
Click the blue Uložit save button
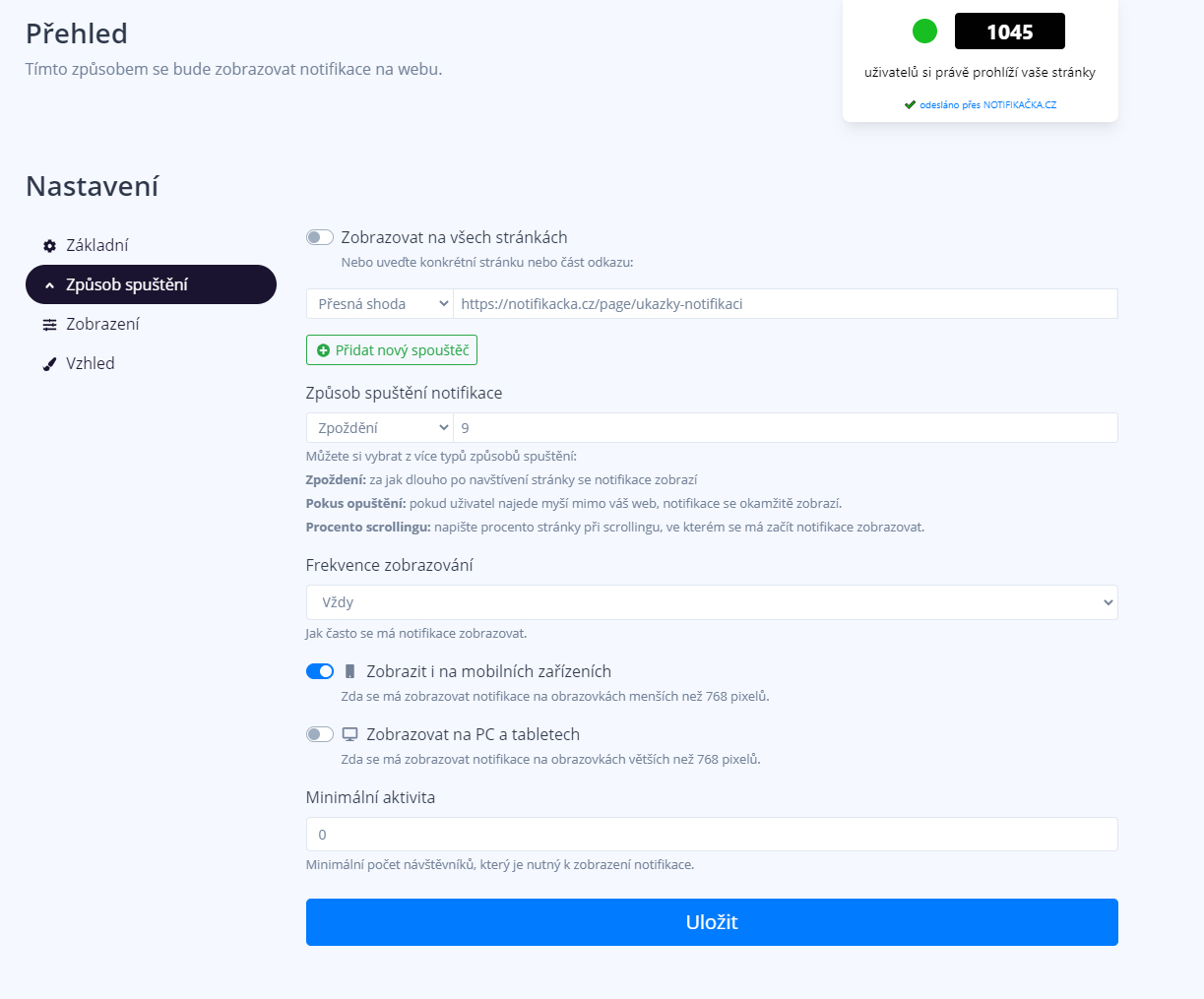point(712,922)
